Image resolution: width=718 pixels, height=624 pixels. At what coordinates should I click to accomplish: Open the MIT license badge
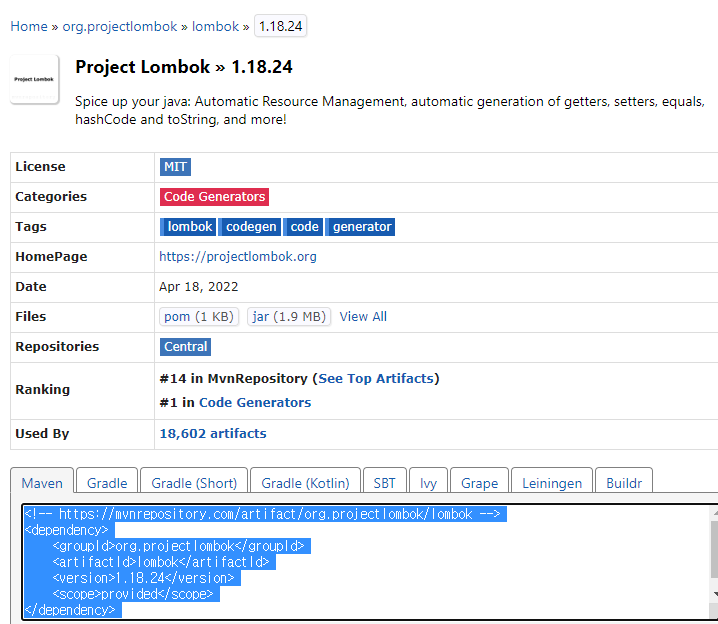click(x=175, y=167)
